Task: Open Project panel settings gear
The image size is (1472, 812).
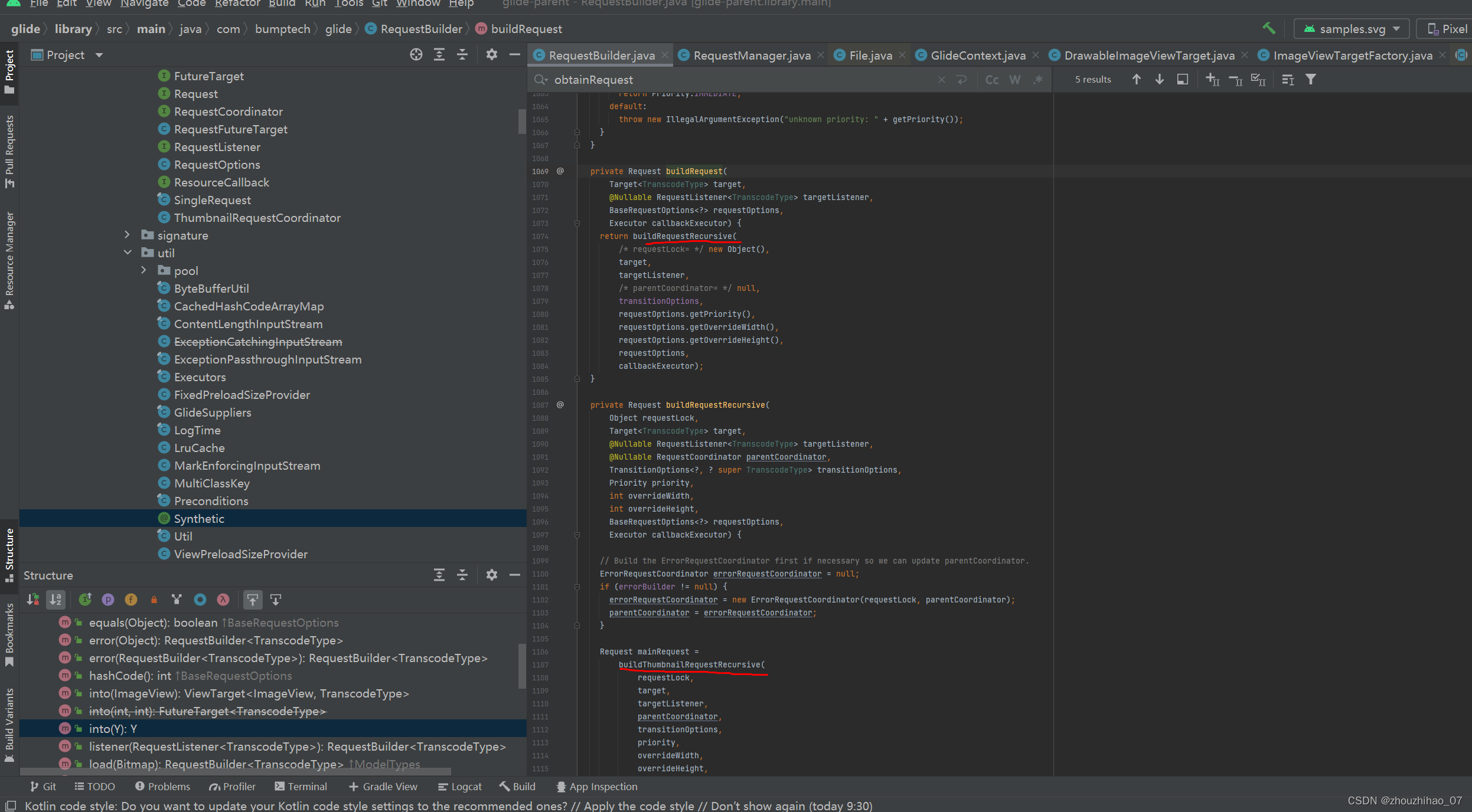Action: coord(492,55)
